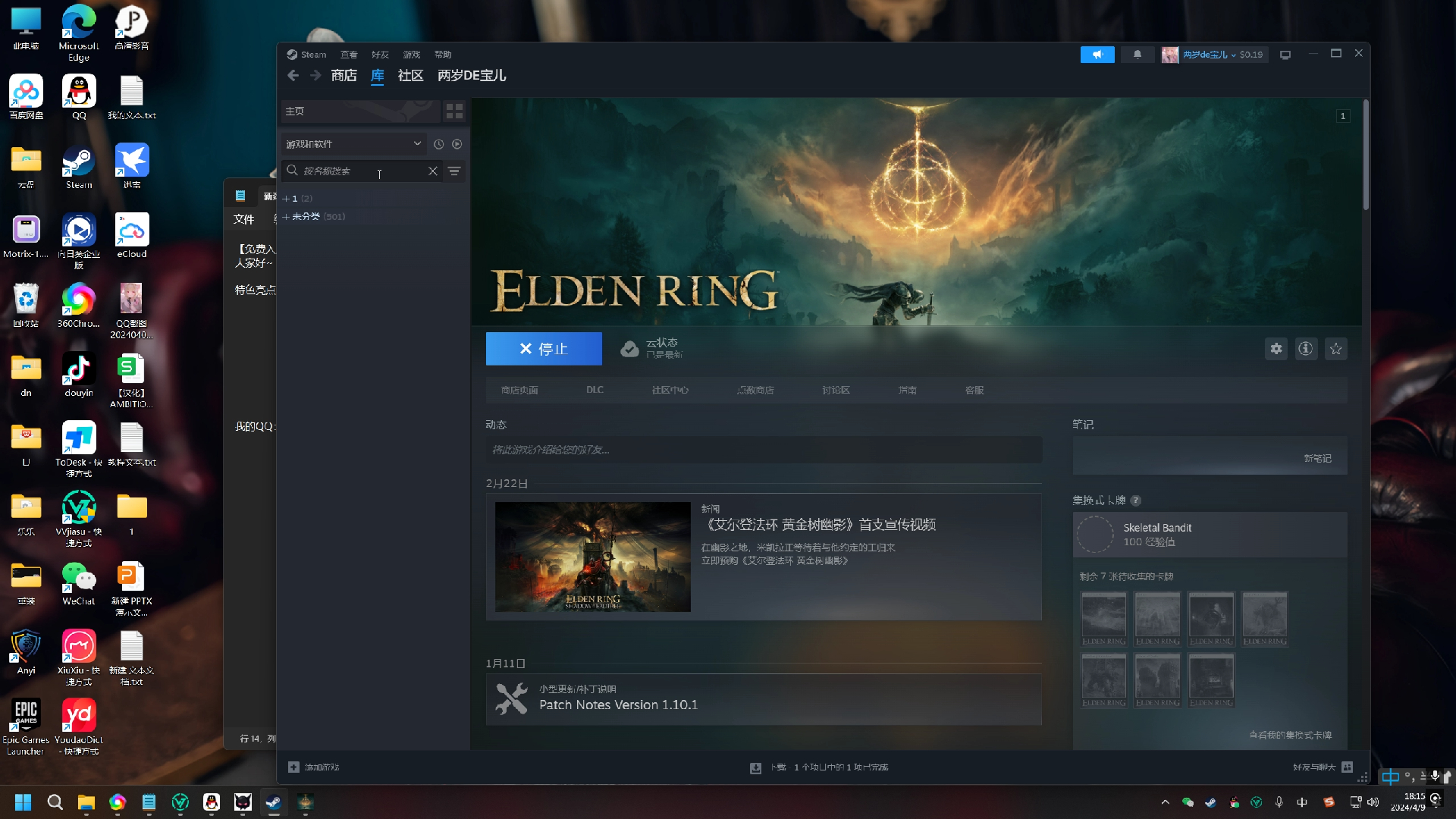Open File Explorer from taskbar
Image resolution: width=1456 pixels, height=819 pixels.
pos(86,802)
